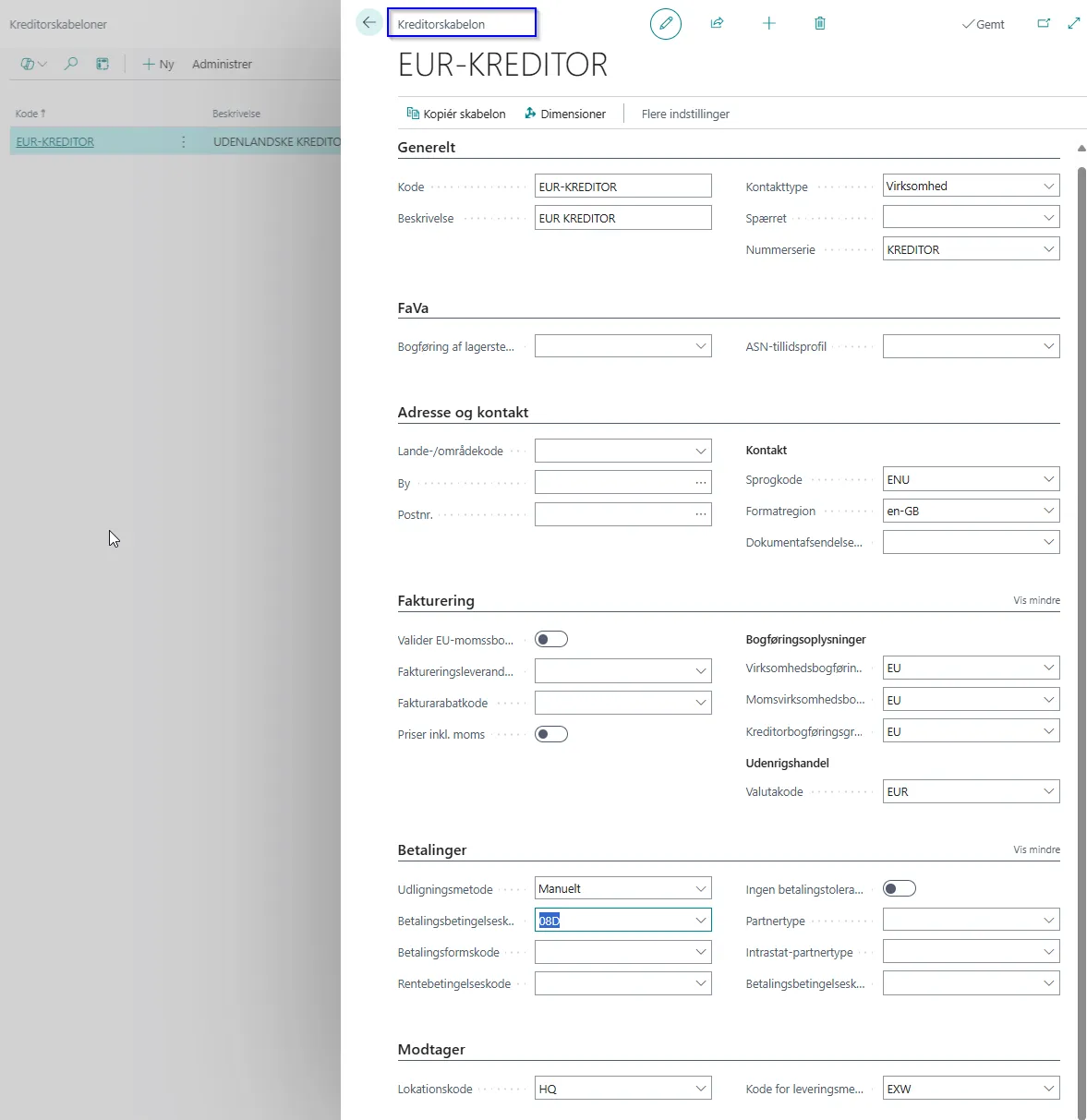Click the share icon
This screenshot has height=1120, width=1087.
(717, 24)
